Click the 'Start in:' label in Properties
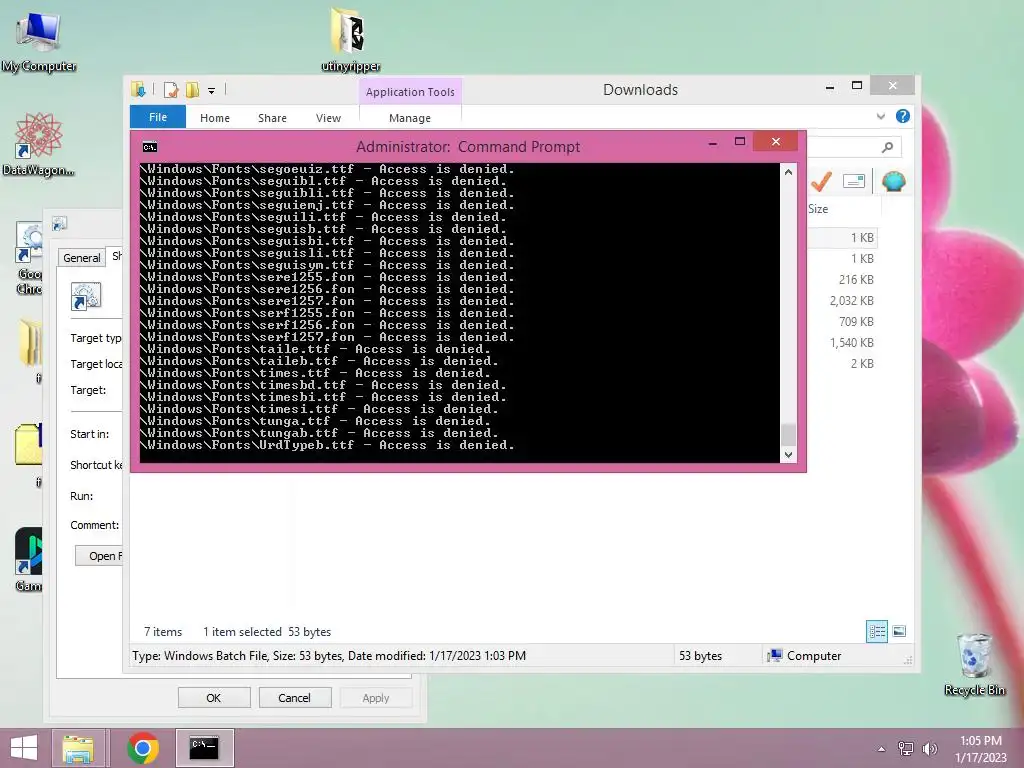The height and width of the screenshot is (768, 1024). tap(89, 434)
